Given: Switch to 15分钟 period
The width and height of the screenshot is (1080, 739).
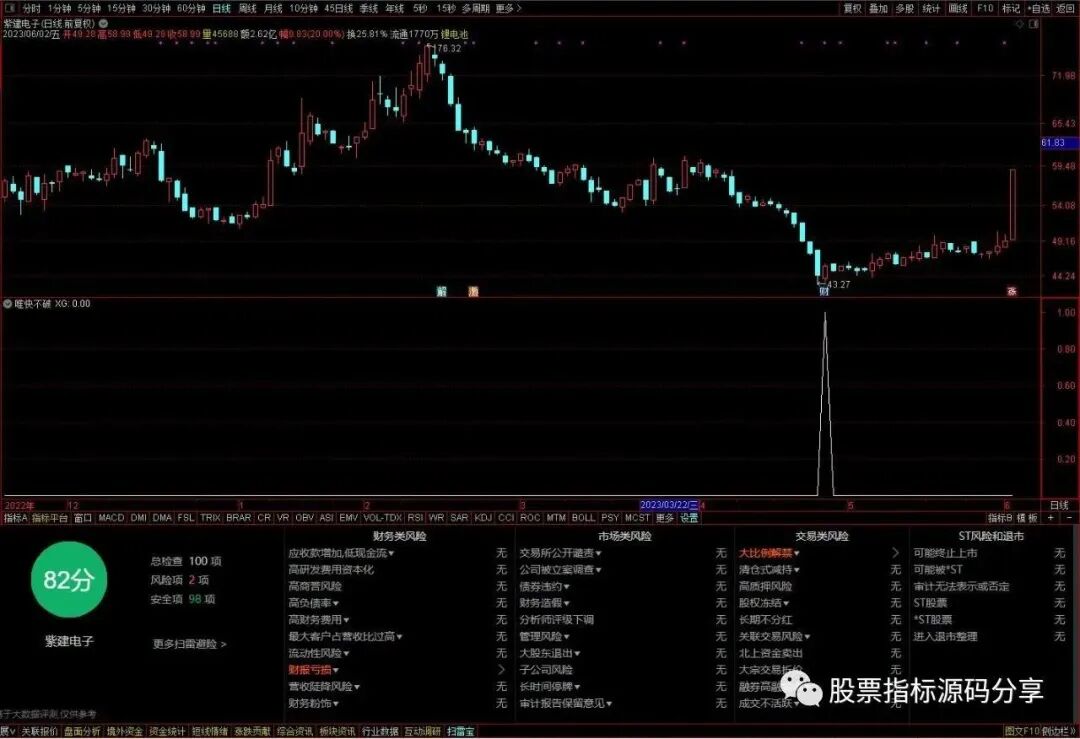Looking at the screenshot, I should coord(121,8).
